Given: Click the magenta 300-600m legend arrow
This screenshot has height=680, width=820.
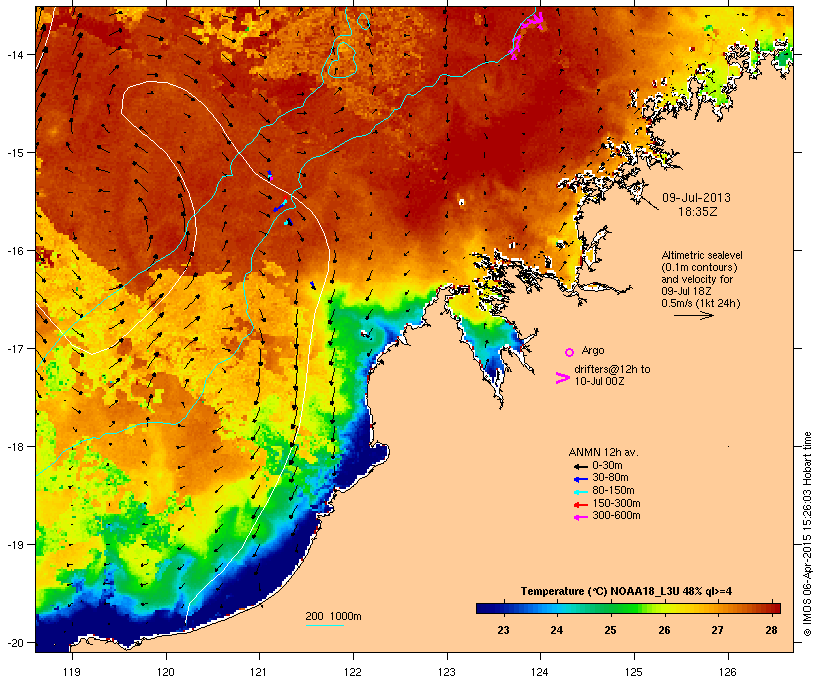Looking at the screenshot, I should [580, 517].
